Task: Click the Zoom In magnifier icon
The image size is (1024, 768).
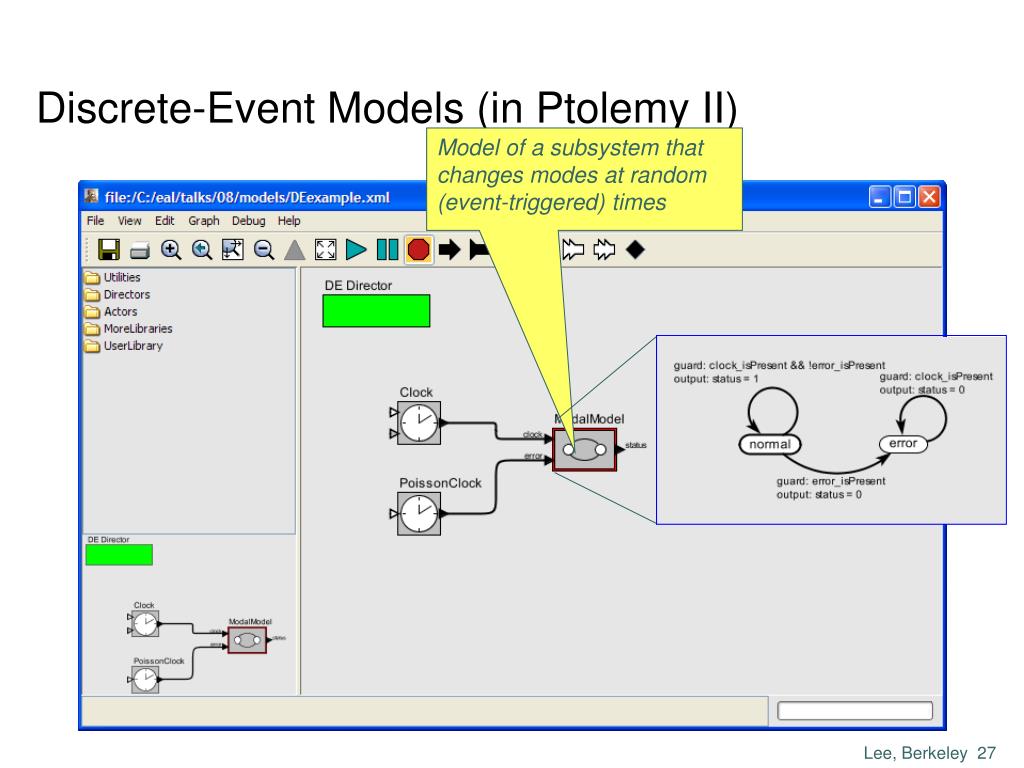Action: [171, 250]
